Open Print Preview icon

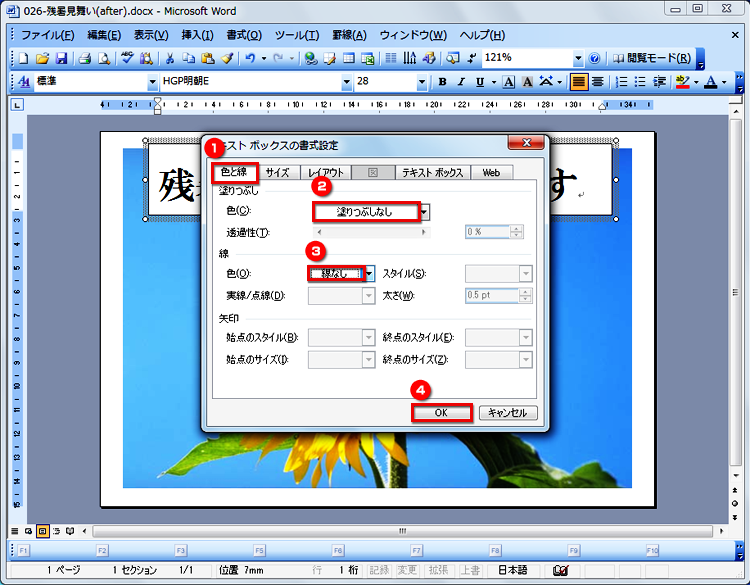point(103,58)
